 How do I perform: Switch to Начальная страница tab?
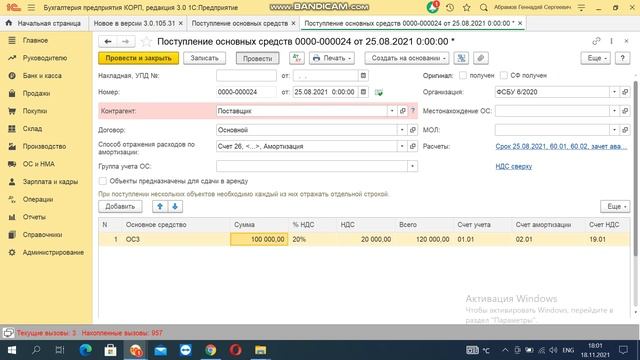tap(43, 23)
